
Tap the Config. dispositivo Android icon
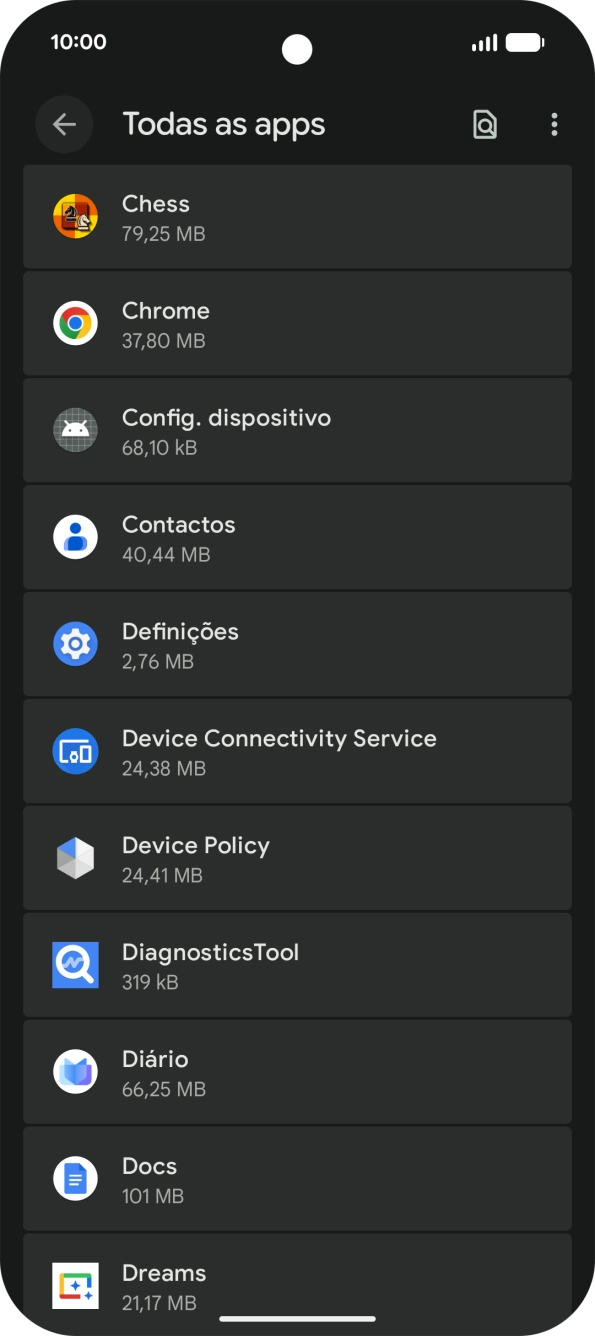tap(75, 431)
